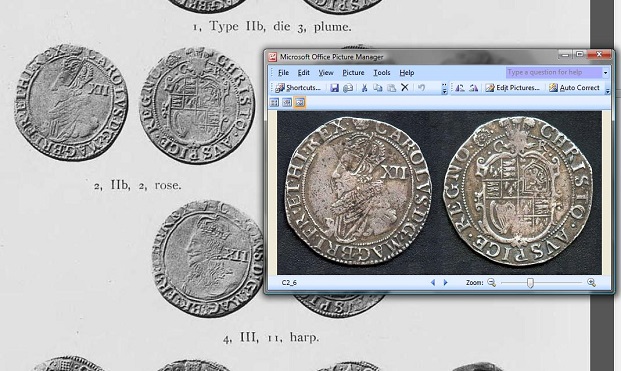Click the Rotate Right icon
Screen dimensions: 621x371
coord(473,88)
